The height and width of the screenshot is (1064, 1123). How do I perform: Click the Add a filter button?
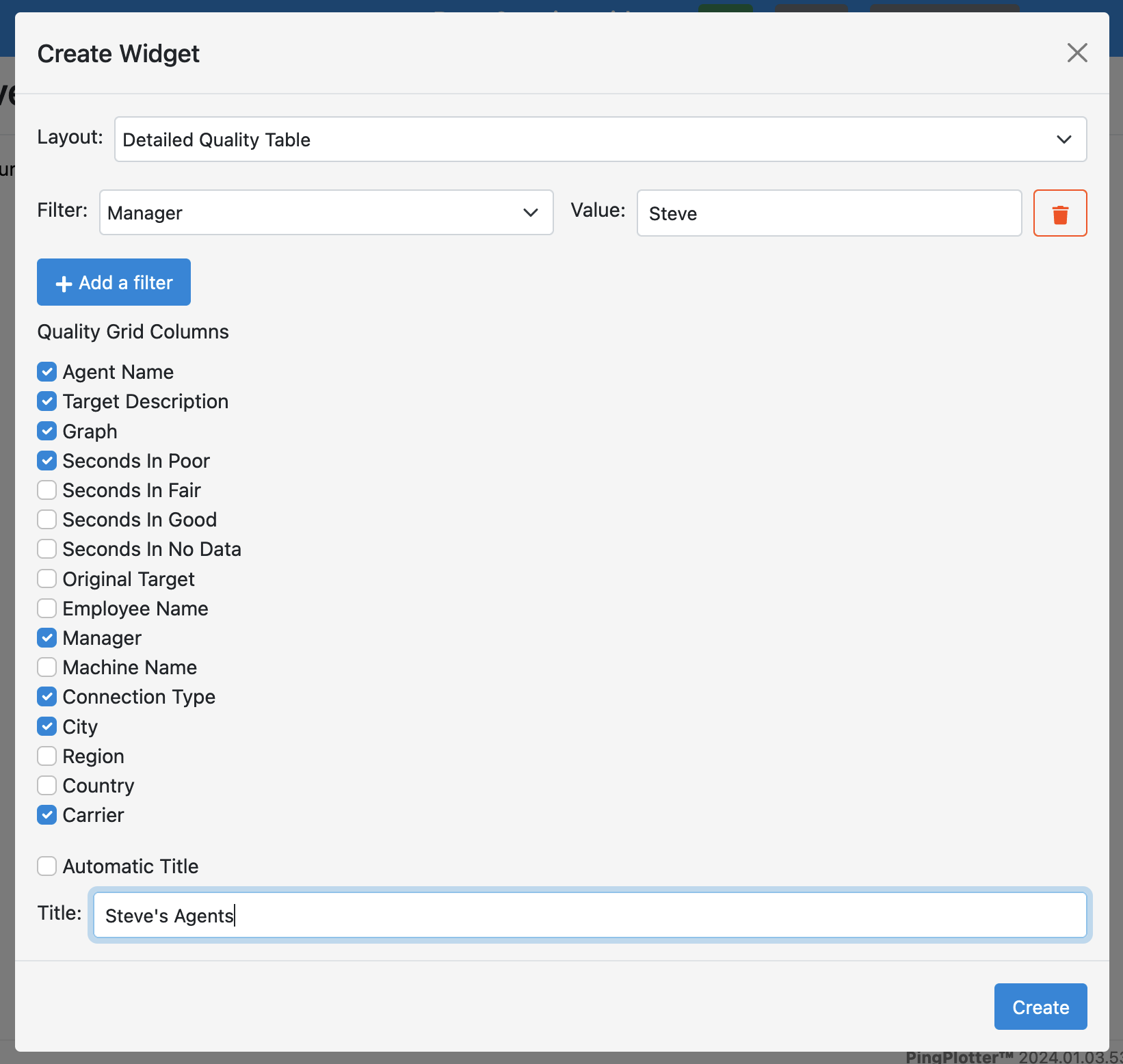point(114,282)
